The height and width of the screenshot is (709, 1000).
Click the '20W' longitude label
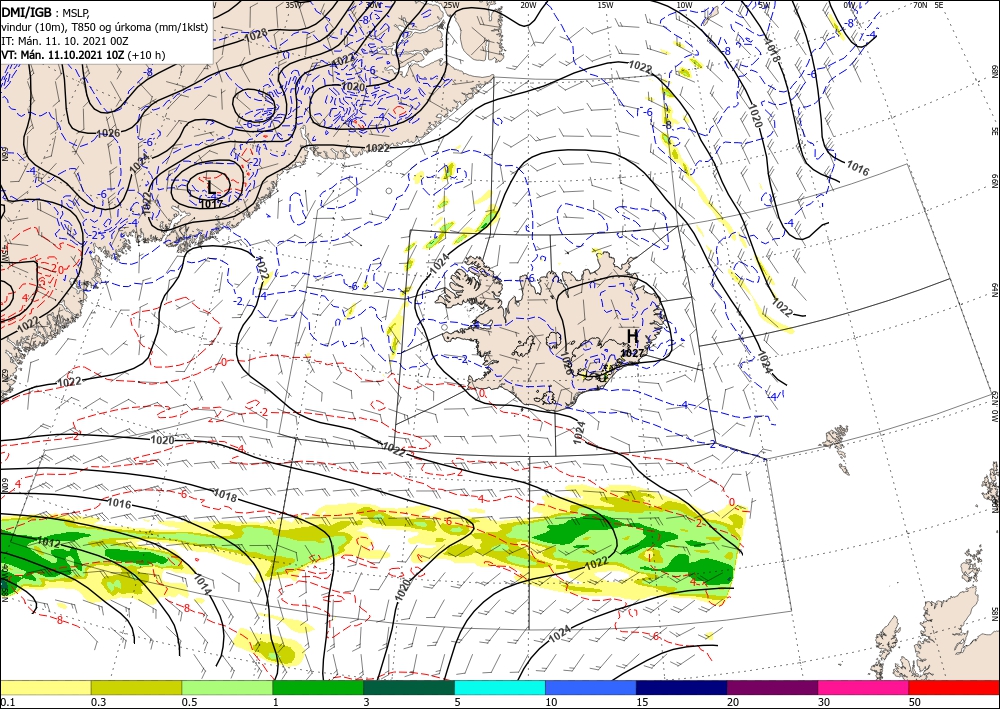[528, 5]
